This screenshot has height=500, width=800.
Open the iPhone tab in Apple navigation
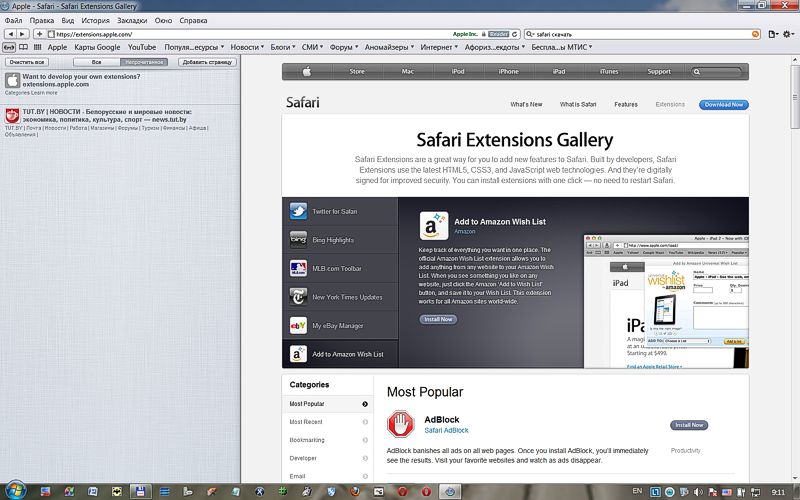(508, 71)
